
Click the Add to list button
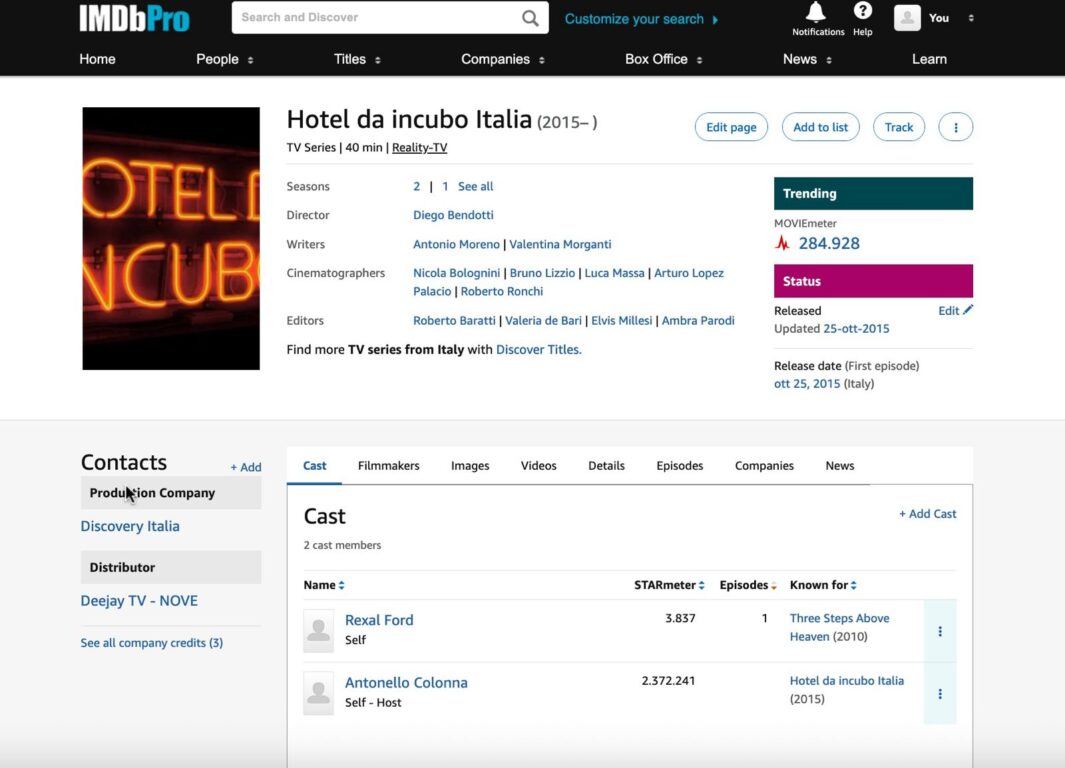click(820, 127)
